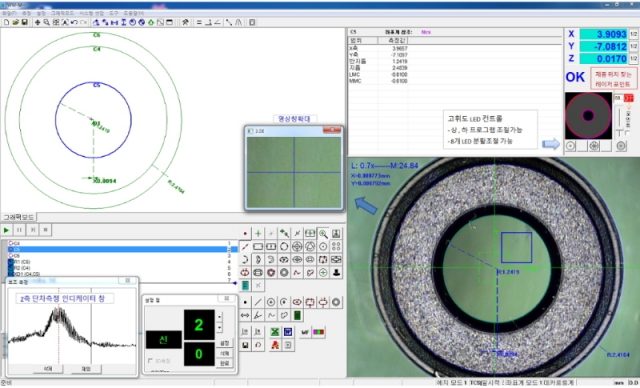Click the undo arrow in the toolbar
The image size is (640, 388).
click(x=74, y=22)
